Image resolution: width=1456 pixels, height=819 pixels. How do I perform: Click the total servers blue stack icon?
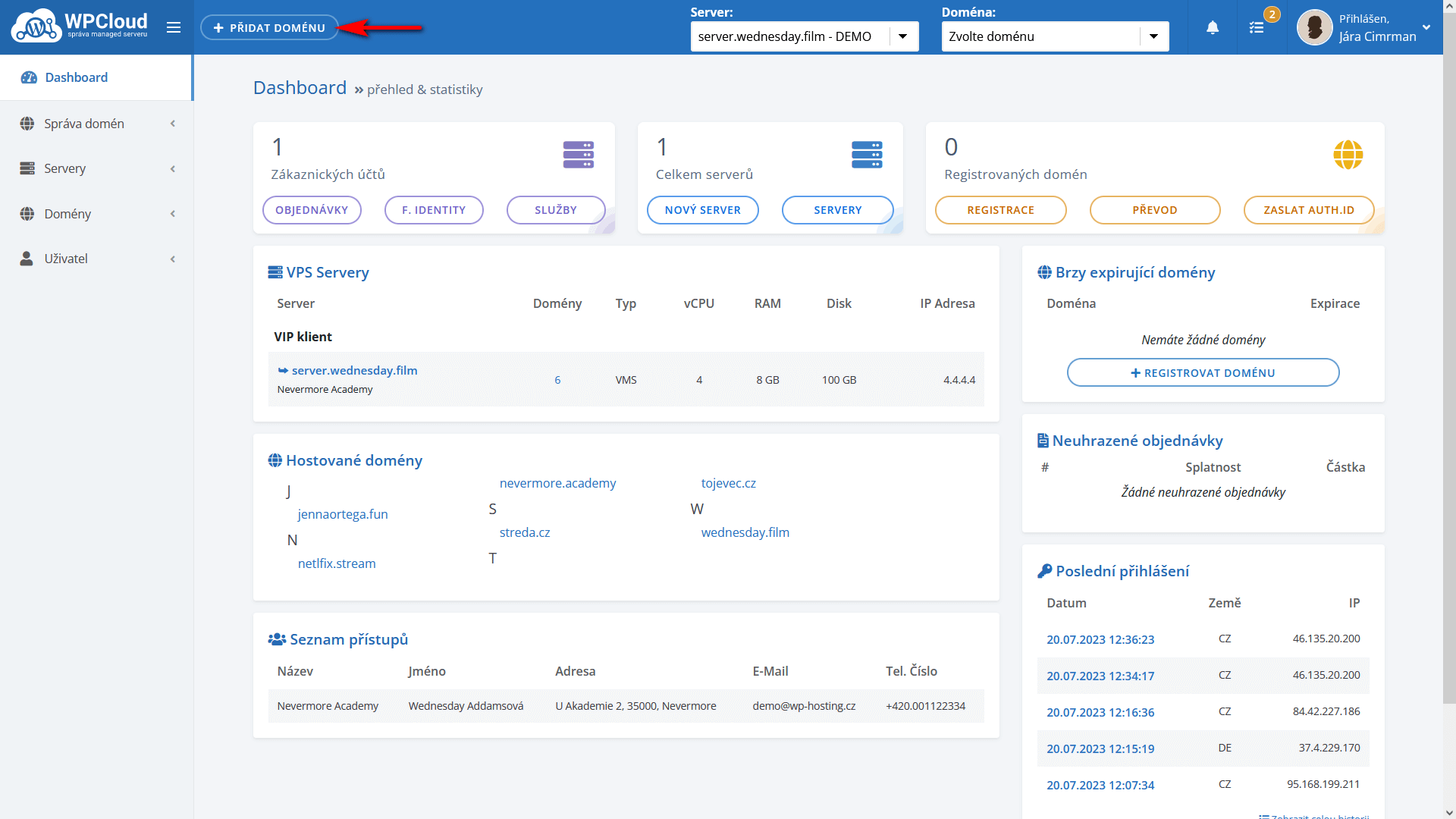pyautogui.click(x=866, y=155)
